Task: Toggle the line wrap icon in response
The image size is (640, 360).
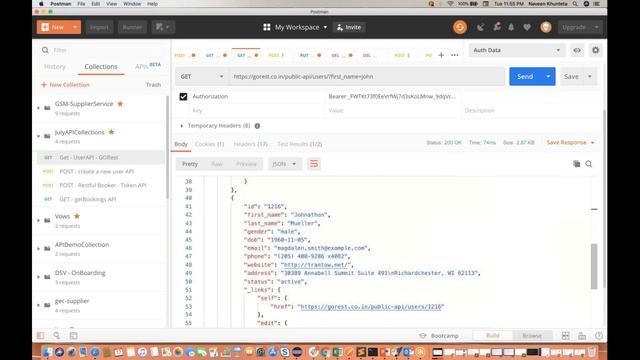Action: click(x=314, y=164)
